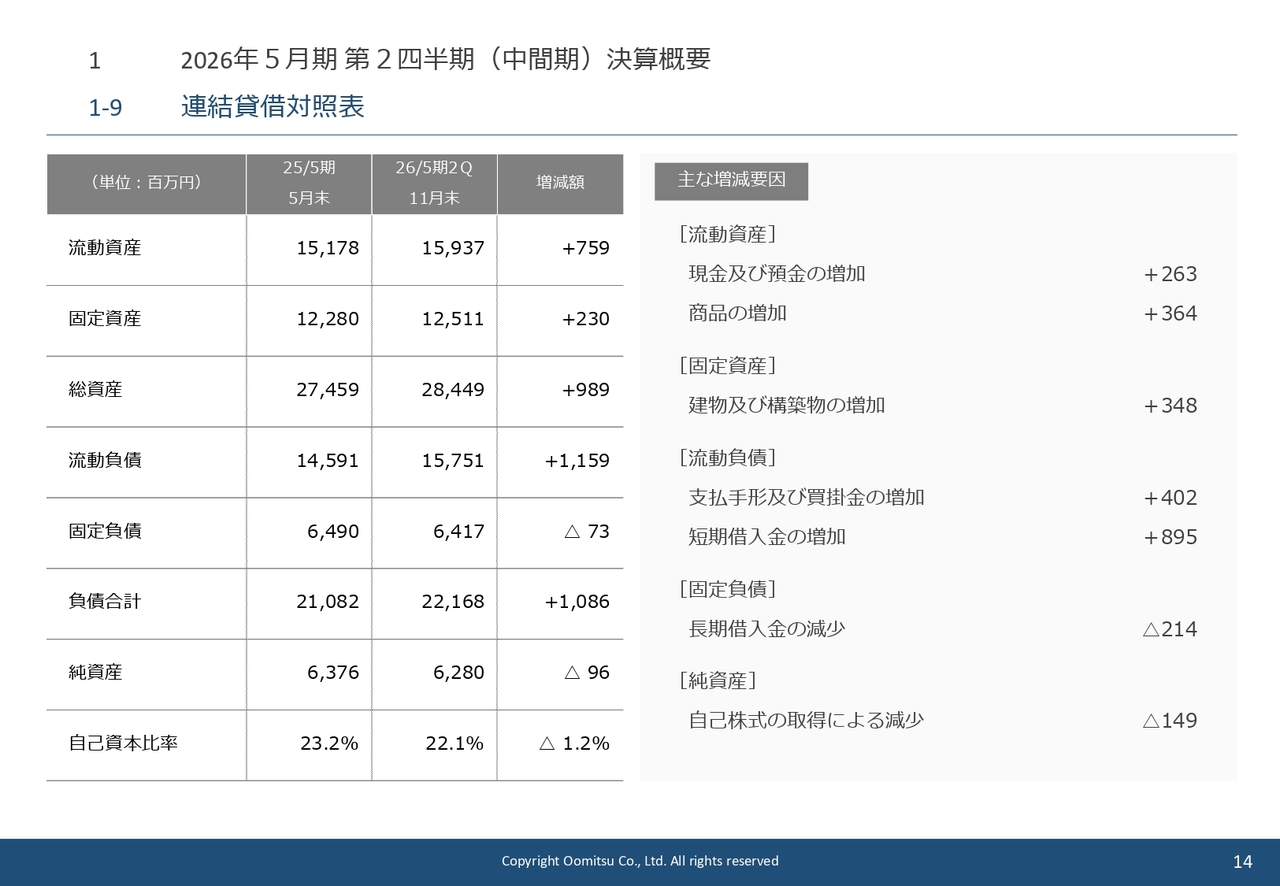Click the 25/5期 5月末 column header

click(309, 183)
